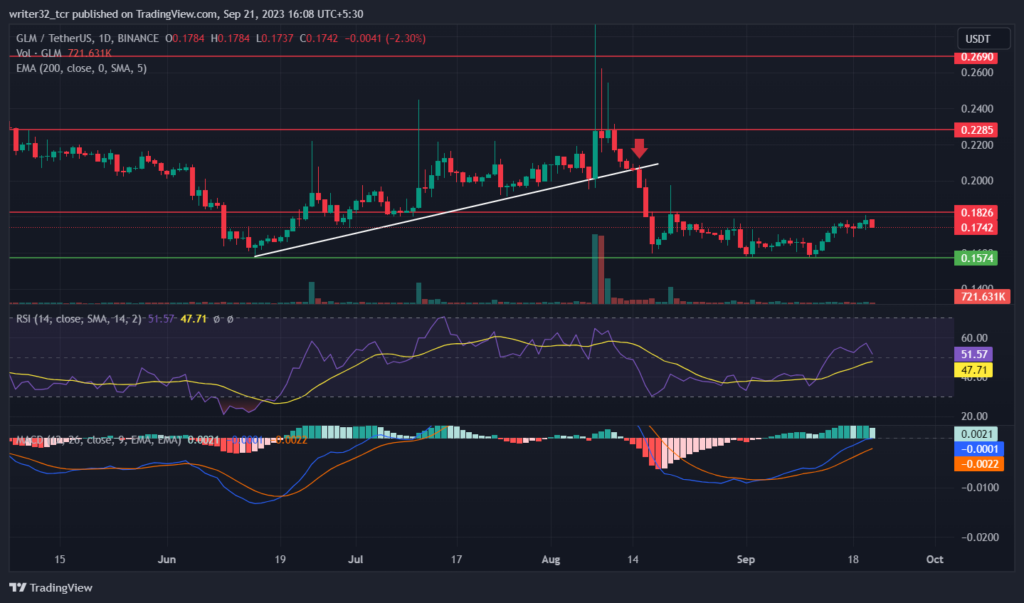
Task: Click the 0.1826 red price label
Action: [x=977, y=212]
